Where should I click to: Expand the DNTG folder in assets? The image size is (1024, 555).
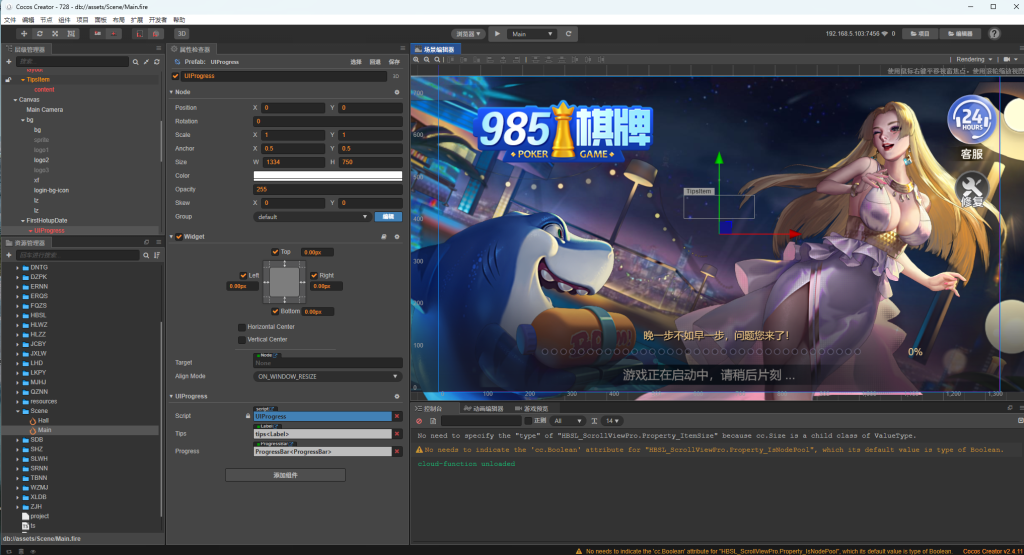coord(18,268)
